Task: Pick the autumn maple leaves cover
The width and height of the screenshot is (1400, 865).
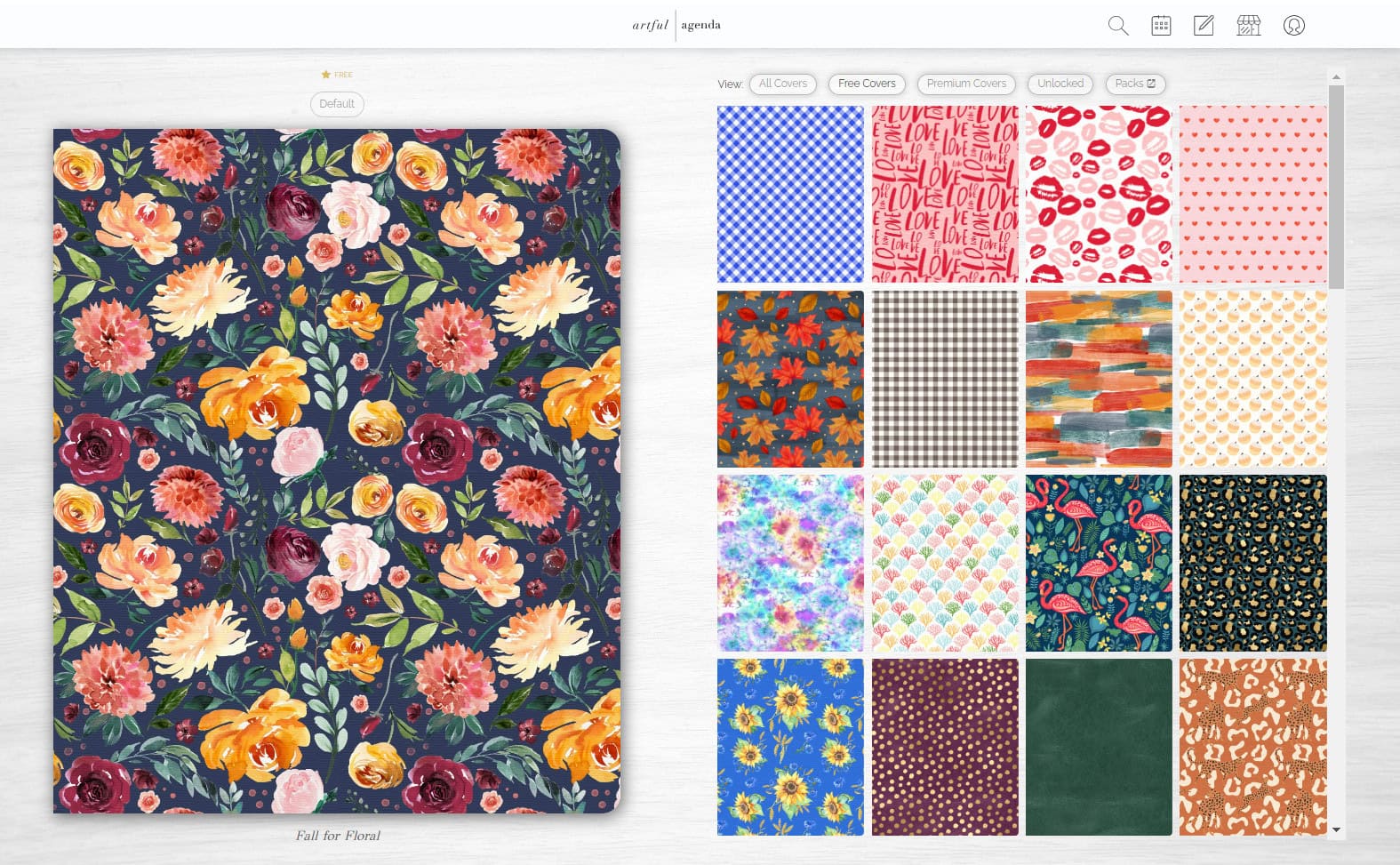Action: (x=790, y=379)
